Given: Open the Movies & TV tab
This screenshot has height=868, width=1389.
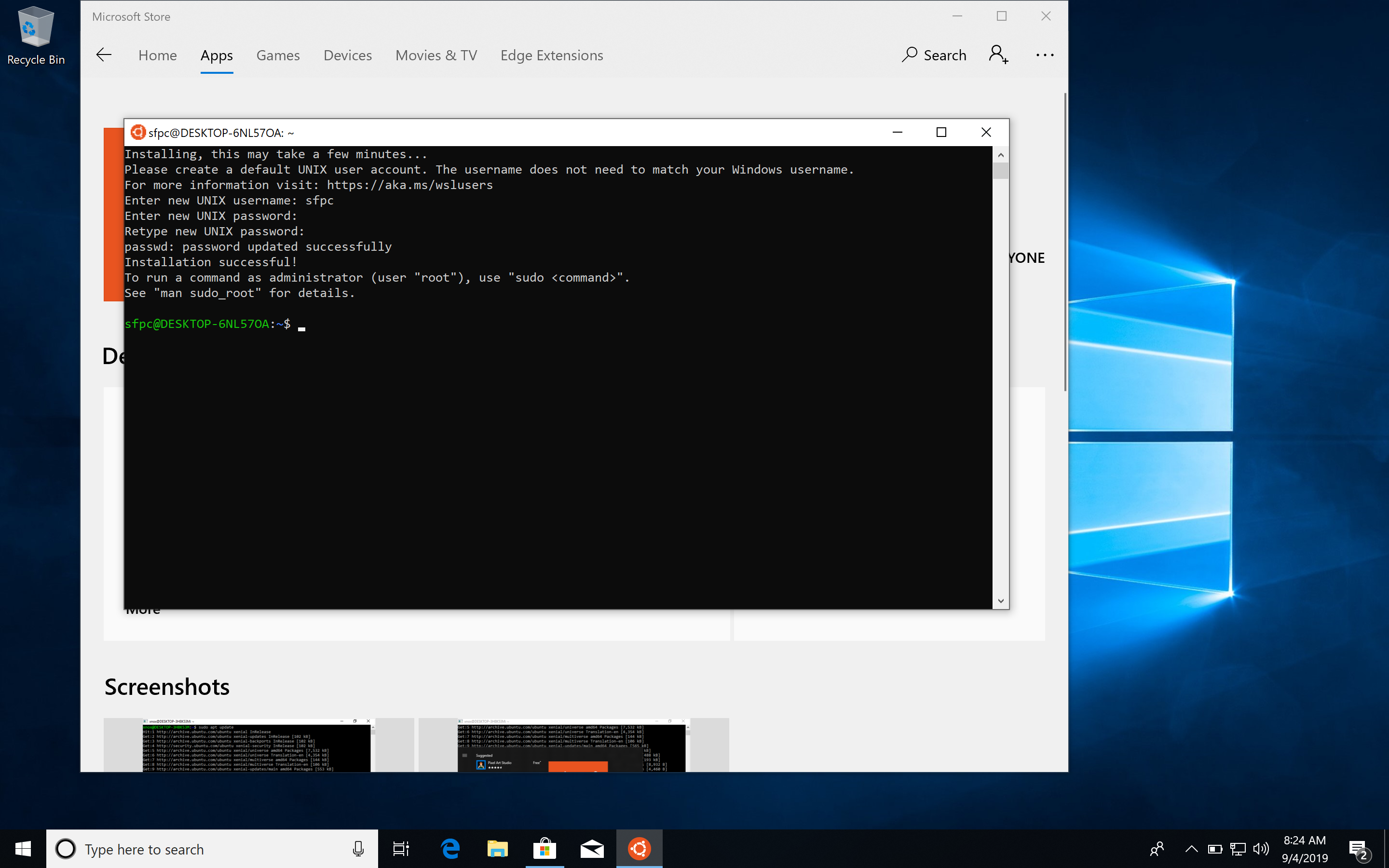Looking at the screenshot, I should pyautogui.click(x=436, y=55).
